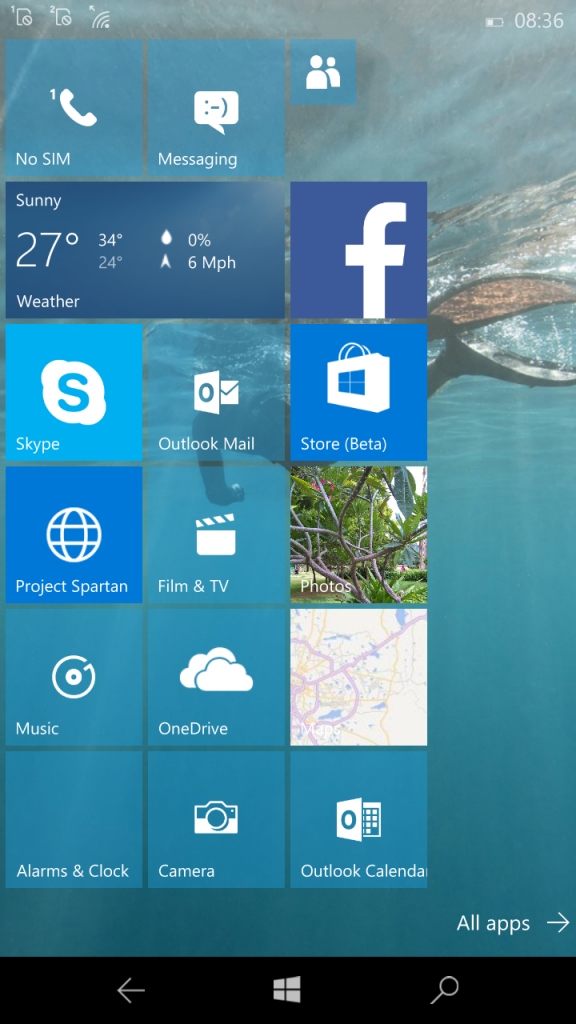The height and width of the screenshot is (1024, 576).
Task: Launch Project Spartan browser
Action: pyautogui.click(x=74, y=535)
